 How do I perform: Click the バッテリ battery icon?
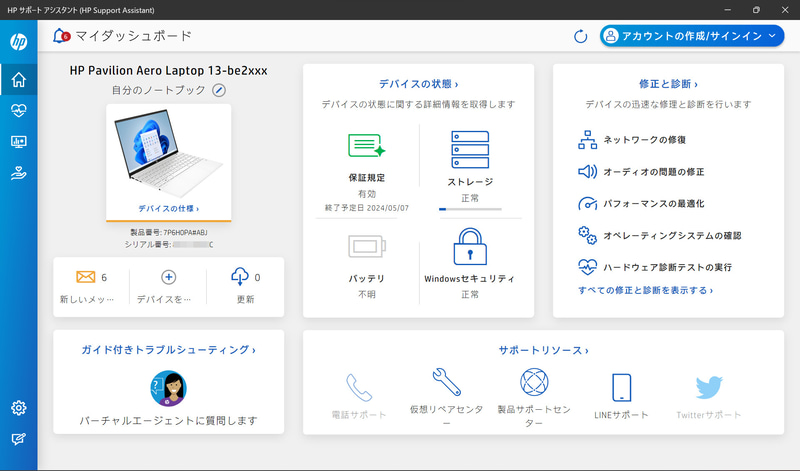(x=366, y=246)
